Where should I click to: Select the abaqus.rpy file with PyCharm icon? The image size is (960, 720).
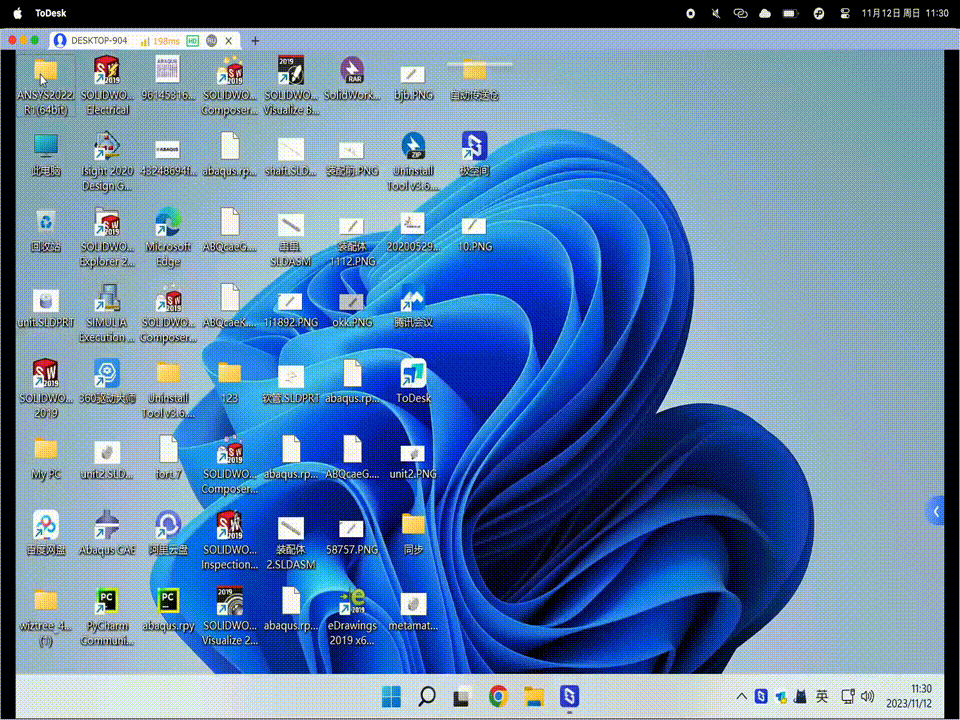168,609
